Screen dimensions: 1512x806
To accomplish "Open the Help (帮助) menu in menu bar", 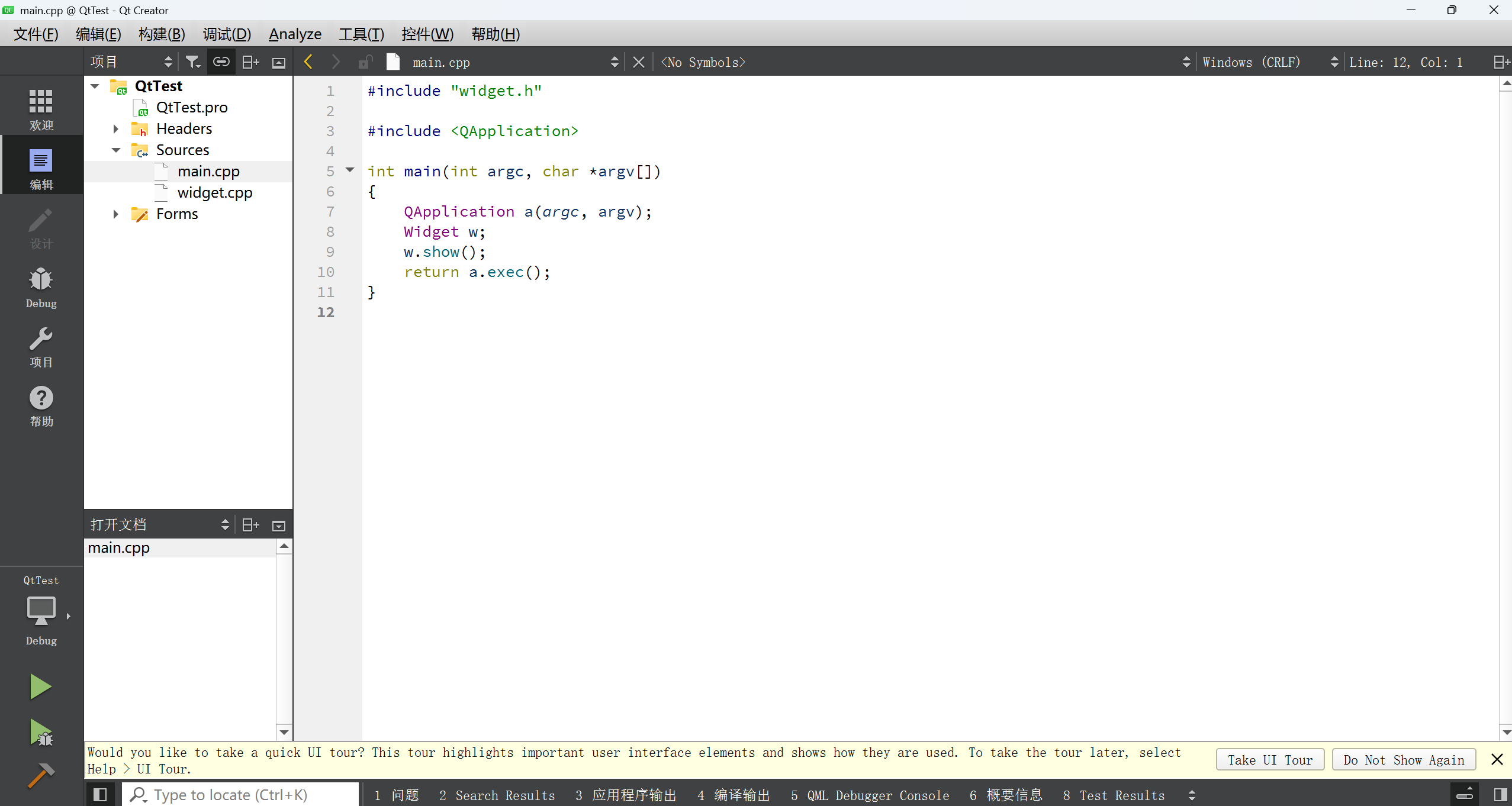I will pos(496,34).
